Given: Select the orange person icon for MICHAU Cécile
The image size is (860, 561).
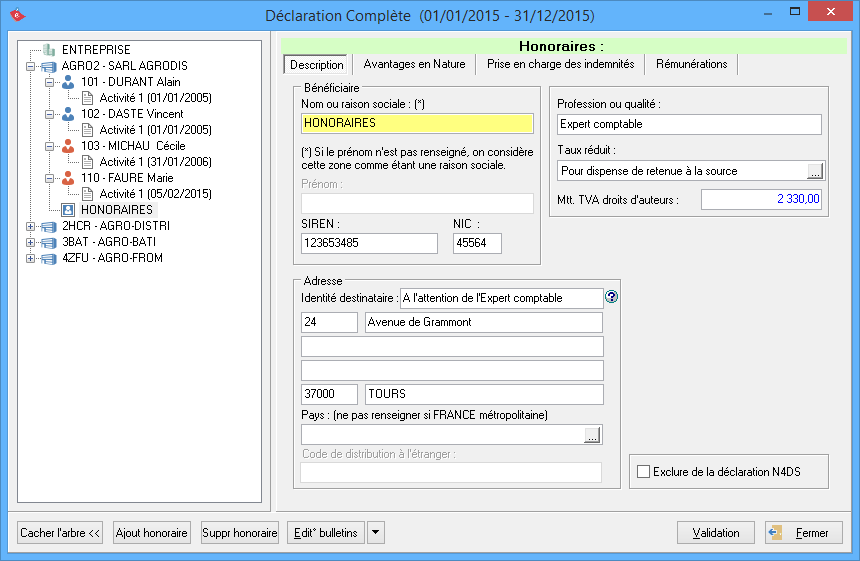Looking at the screenshot, I should [x=68, y=146].
